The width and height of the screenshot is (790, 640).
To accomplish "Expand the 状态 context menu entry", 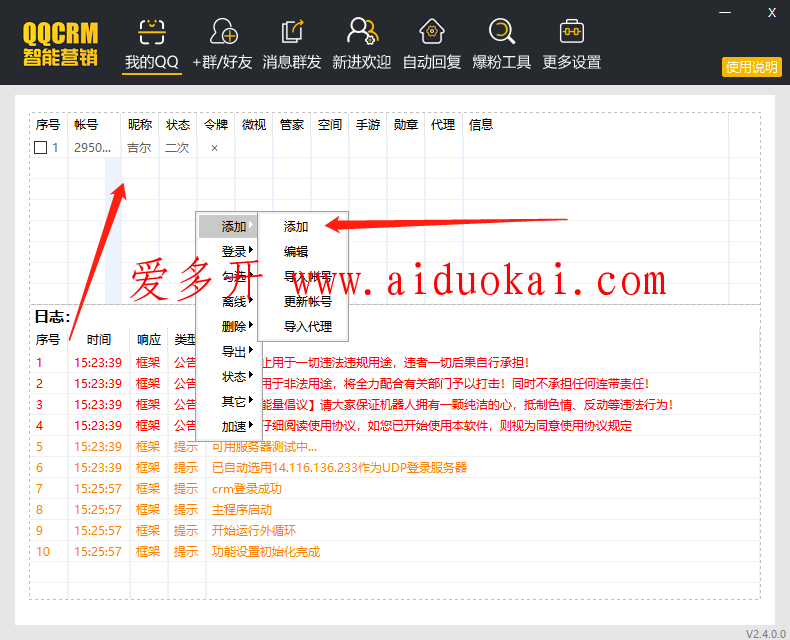I will pos(228,376).
